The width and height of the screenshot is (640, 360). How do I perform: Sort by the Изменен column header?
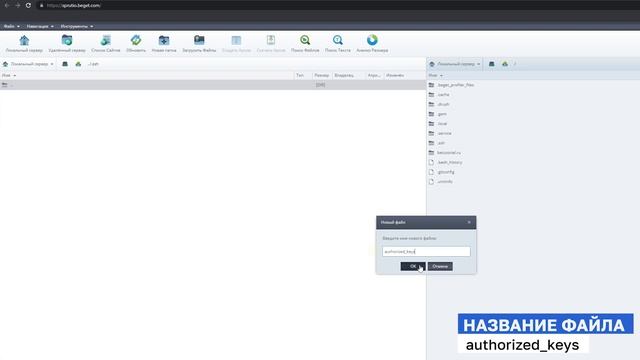click(x=395, y=76)
